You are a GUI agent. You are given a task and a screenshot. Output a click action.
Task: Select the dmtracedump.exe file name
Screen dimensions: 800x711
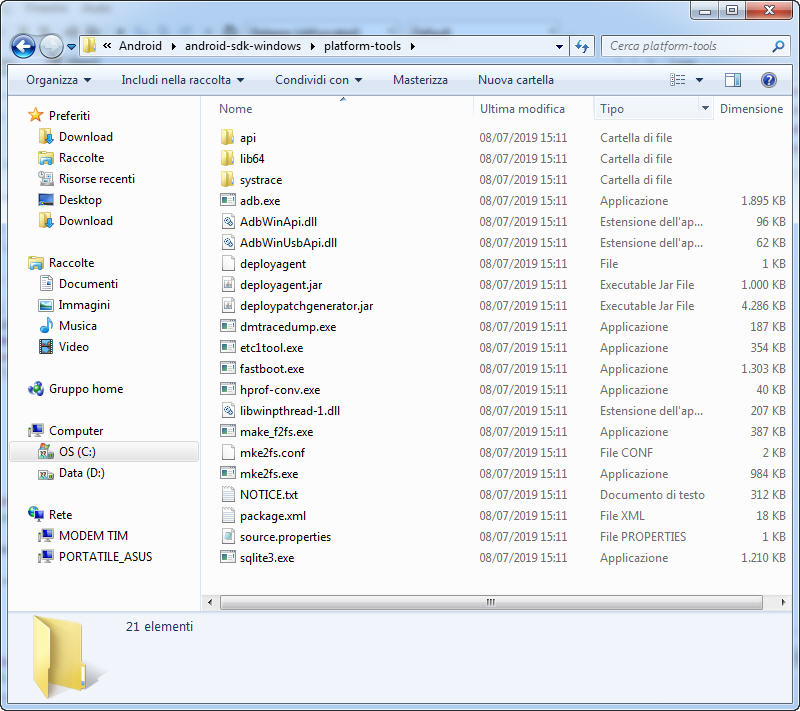click(288, 326)
